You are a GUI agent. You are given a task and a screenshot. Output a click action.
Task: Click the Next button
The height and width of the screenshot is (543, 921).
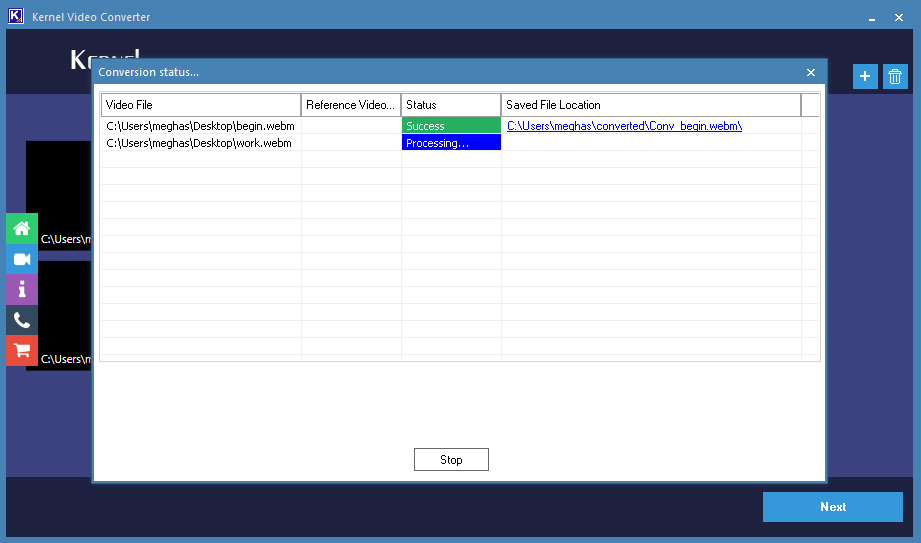(x=833, y=507)
